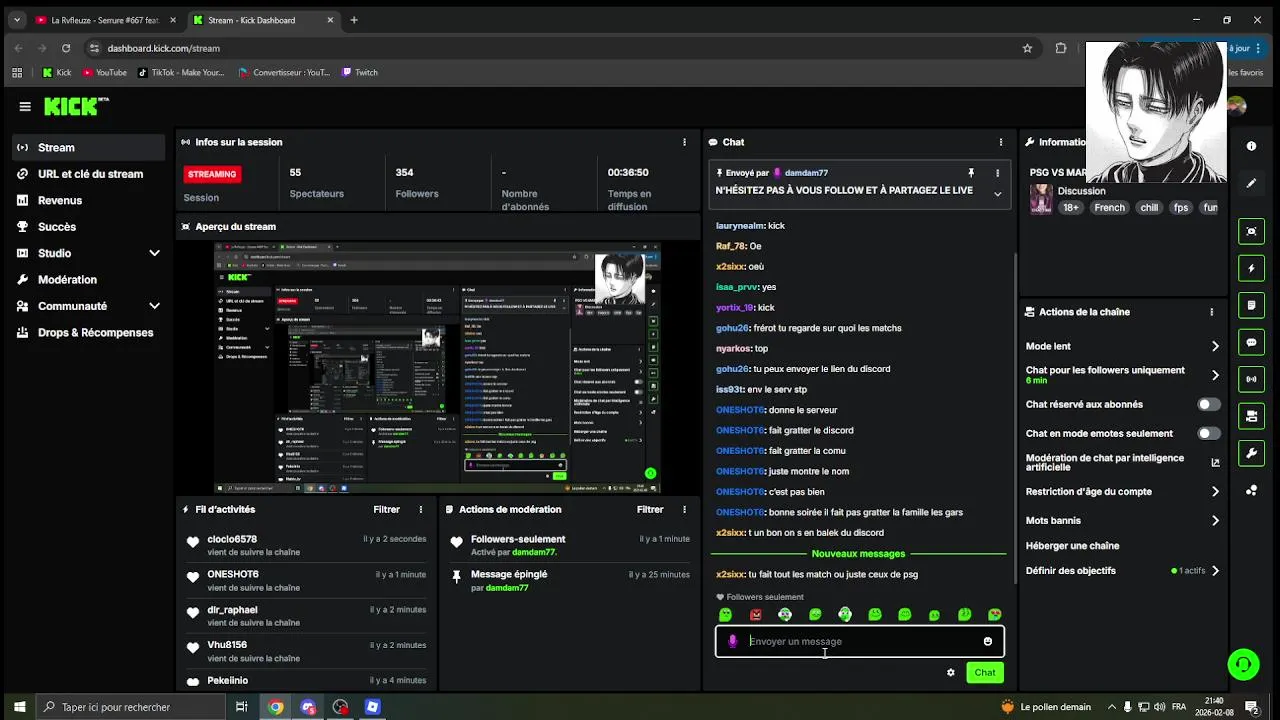Click the French stream tag
The width and height of the screenshot is (1280, 720).
[1109, 208]
